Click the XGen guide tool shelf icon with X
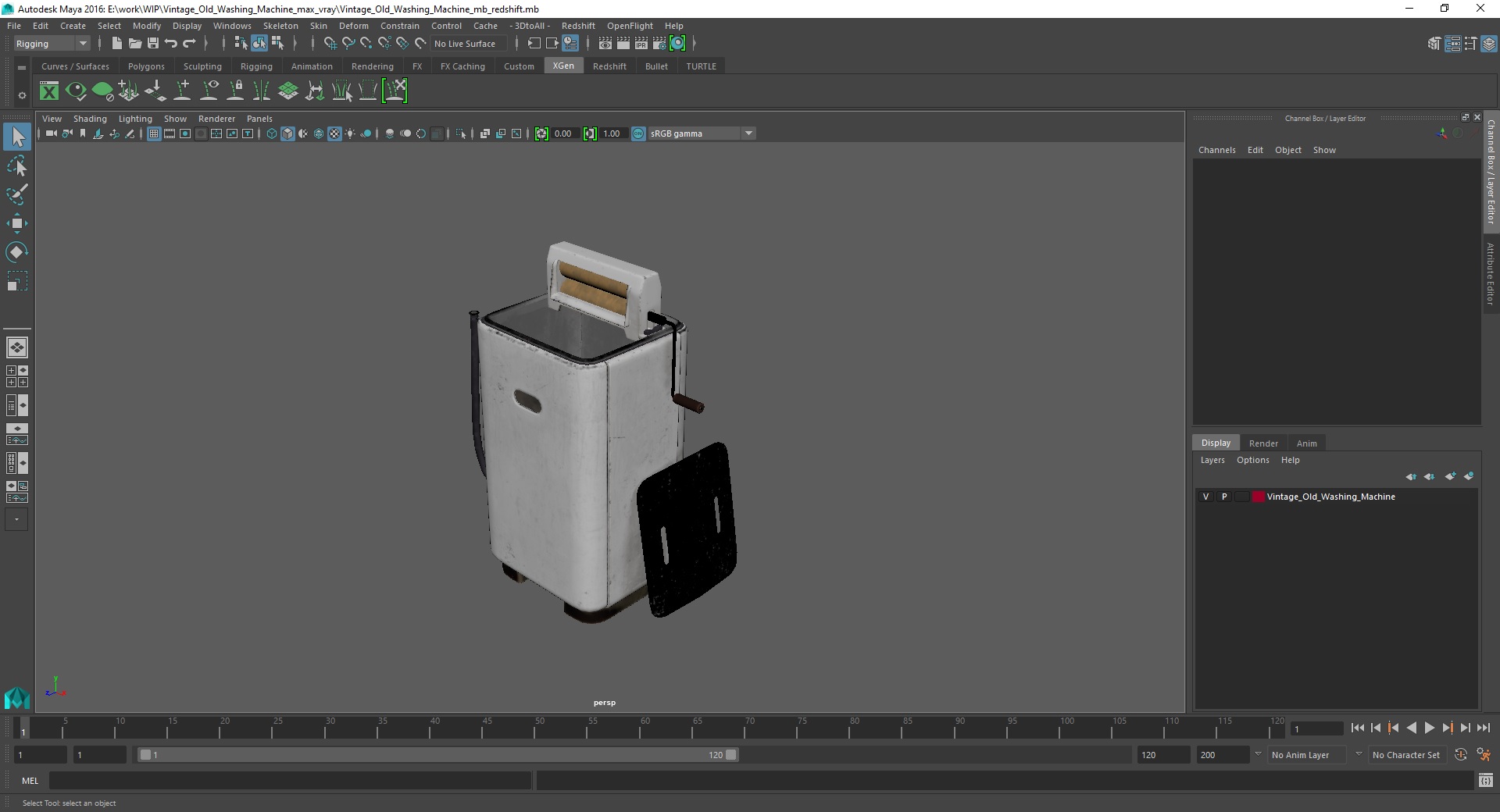This screenshot has width=1500, height=812. coord(395,91)
